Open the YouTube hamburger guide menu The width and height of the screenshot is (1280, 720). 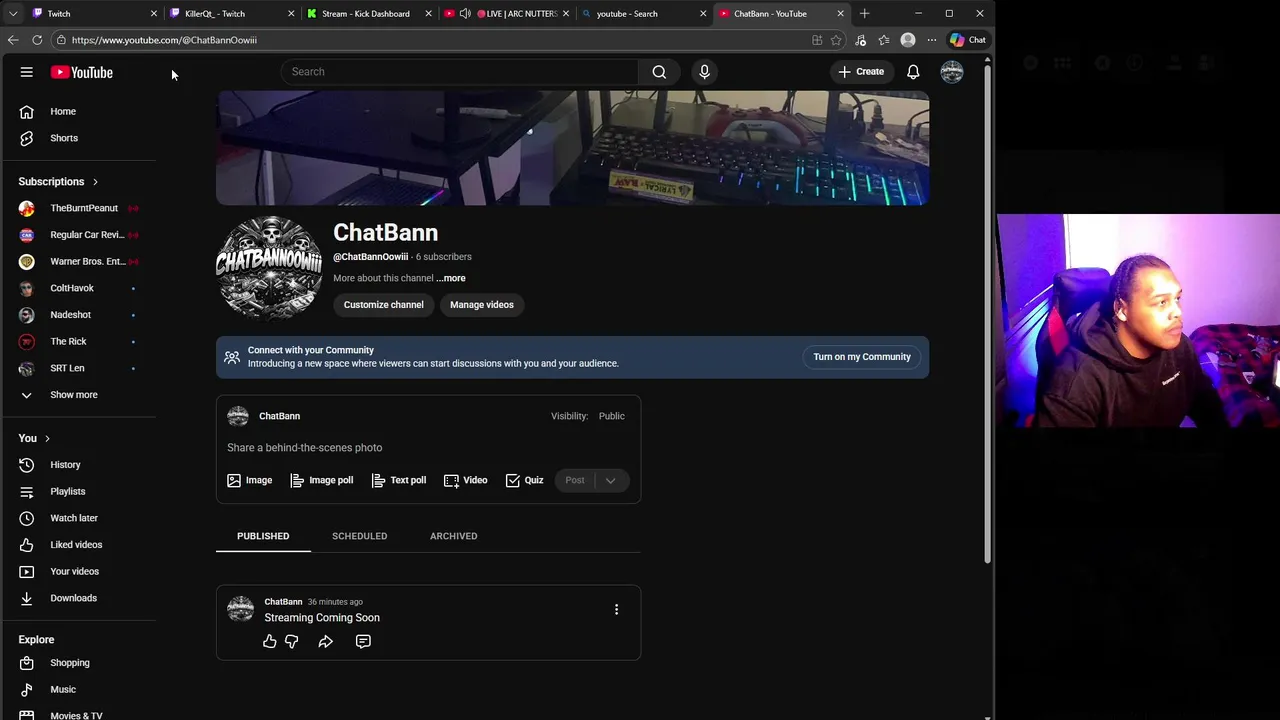27,72
